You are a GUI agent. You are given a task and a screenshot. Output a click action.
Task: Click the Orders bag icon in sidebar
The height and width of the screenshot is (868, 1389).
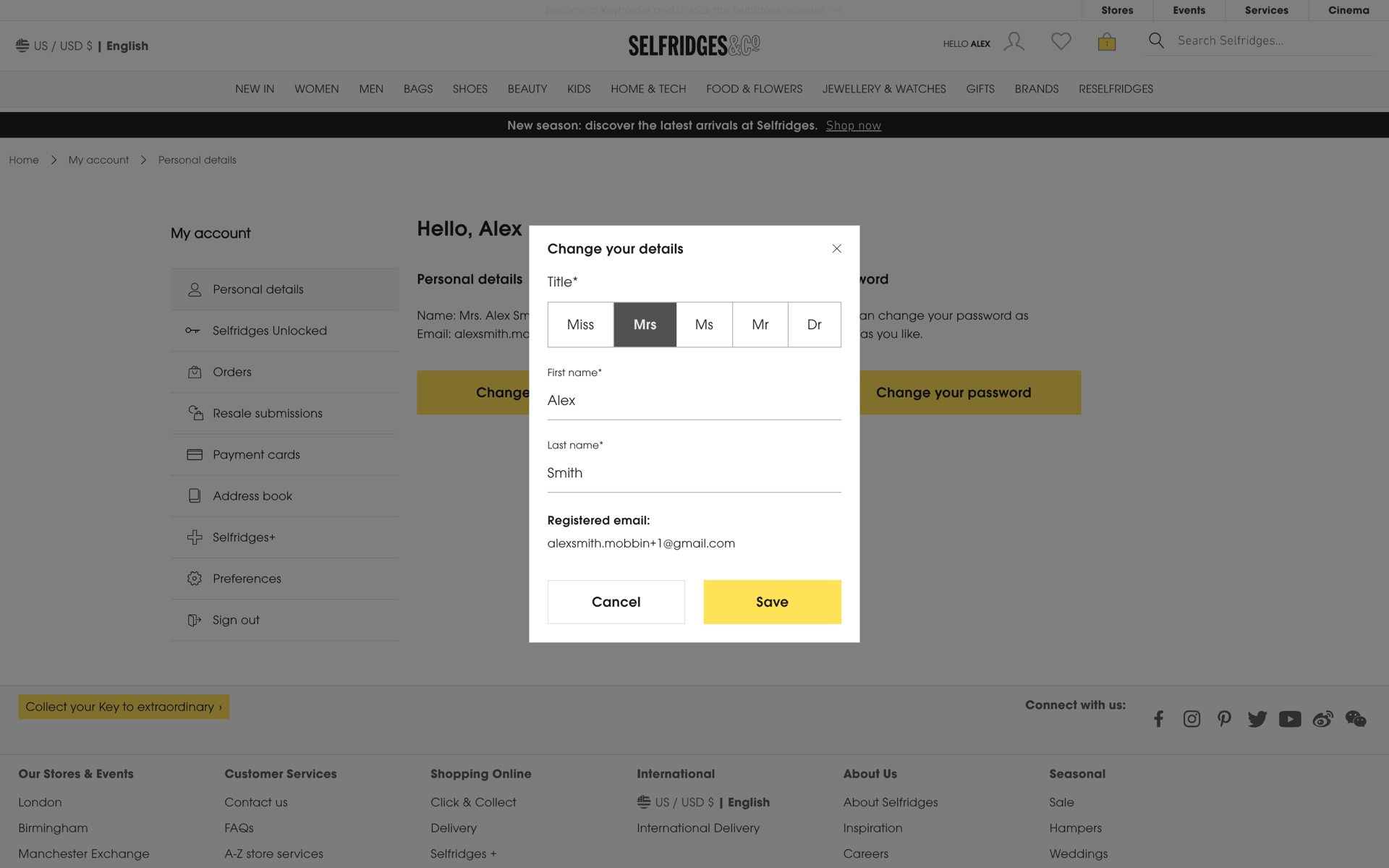[195, 372]
